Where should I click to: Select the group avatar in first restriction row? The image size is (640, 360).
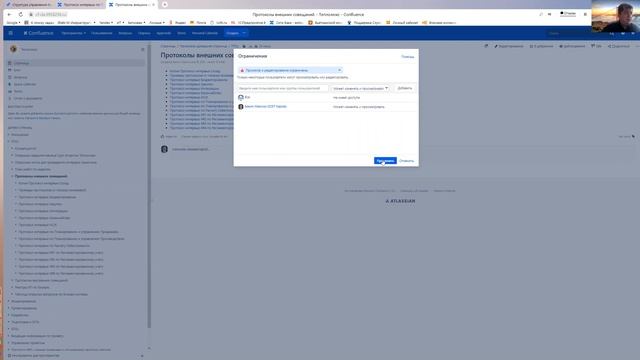(241, 98)
